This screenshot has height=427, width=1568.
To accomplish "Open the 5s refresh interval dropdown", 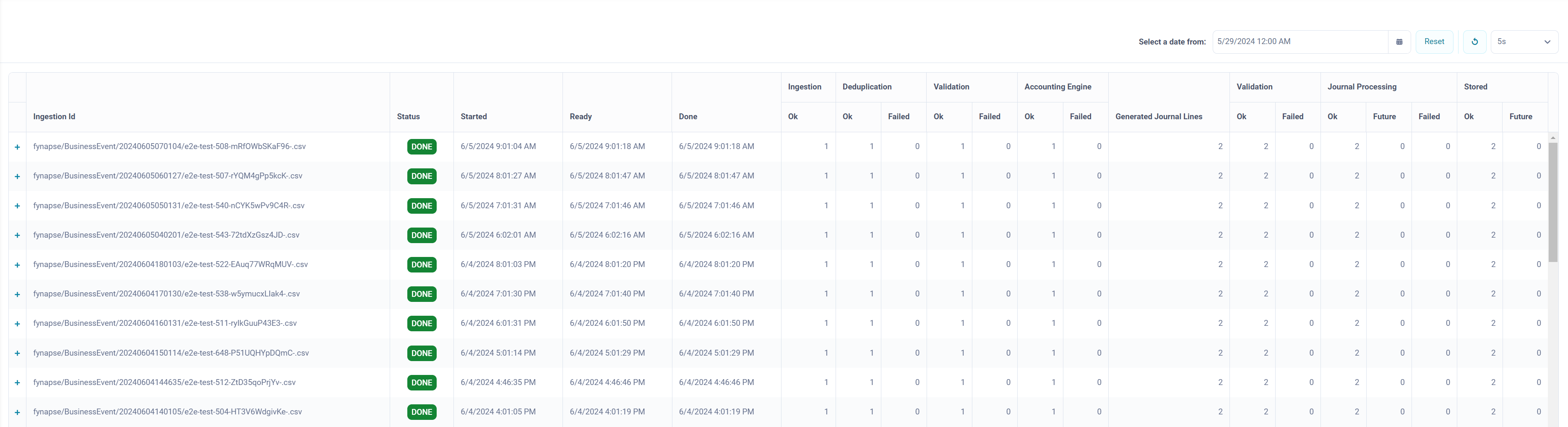I will pos(1524,42).
